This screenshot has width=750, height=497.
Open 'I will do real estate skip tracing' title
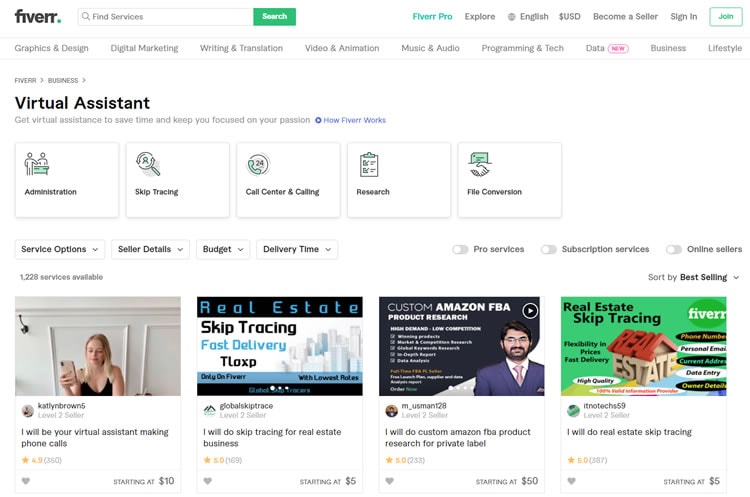tap(629, 432)
